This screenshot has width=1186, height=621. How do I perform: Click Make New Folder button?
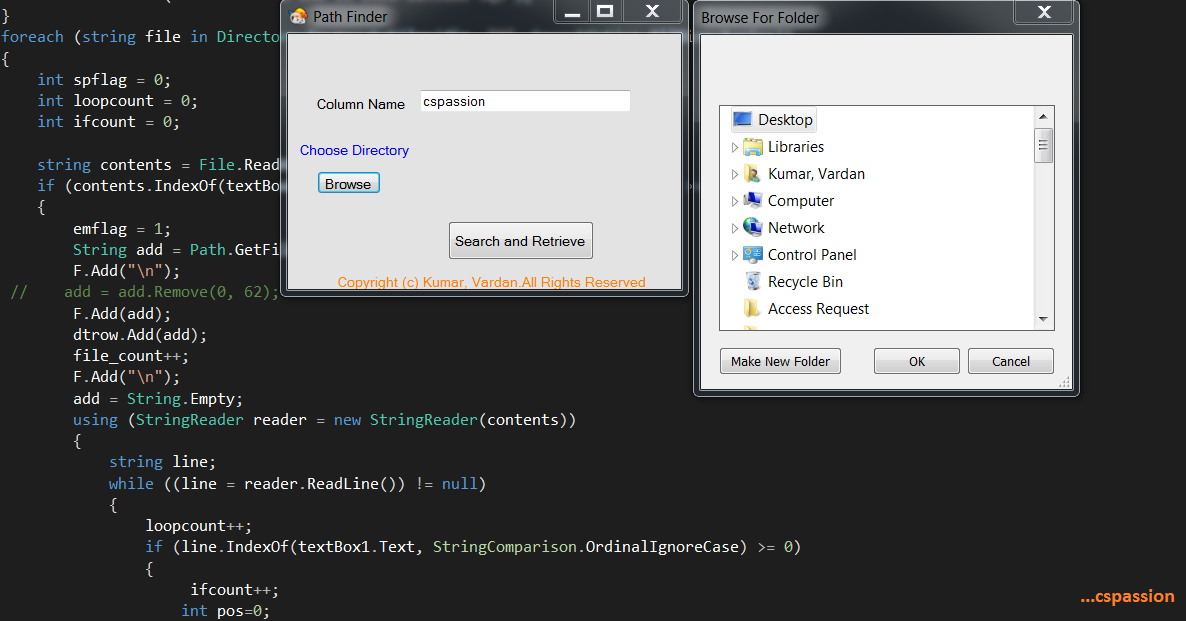pos(781,362)
